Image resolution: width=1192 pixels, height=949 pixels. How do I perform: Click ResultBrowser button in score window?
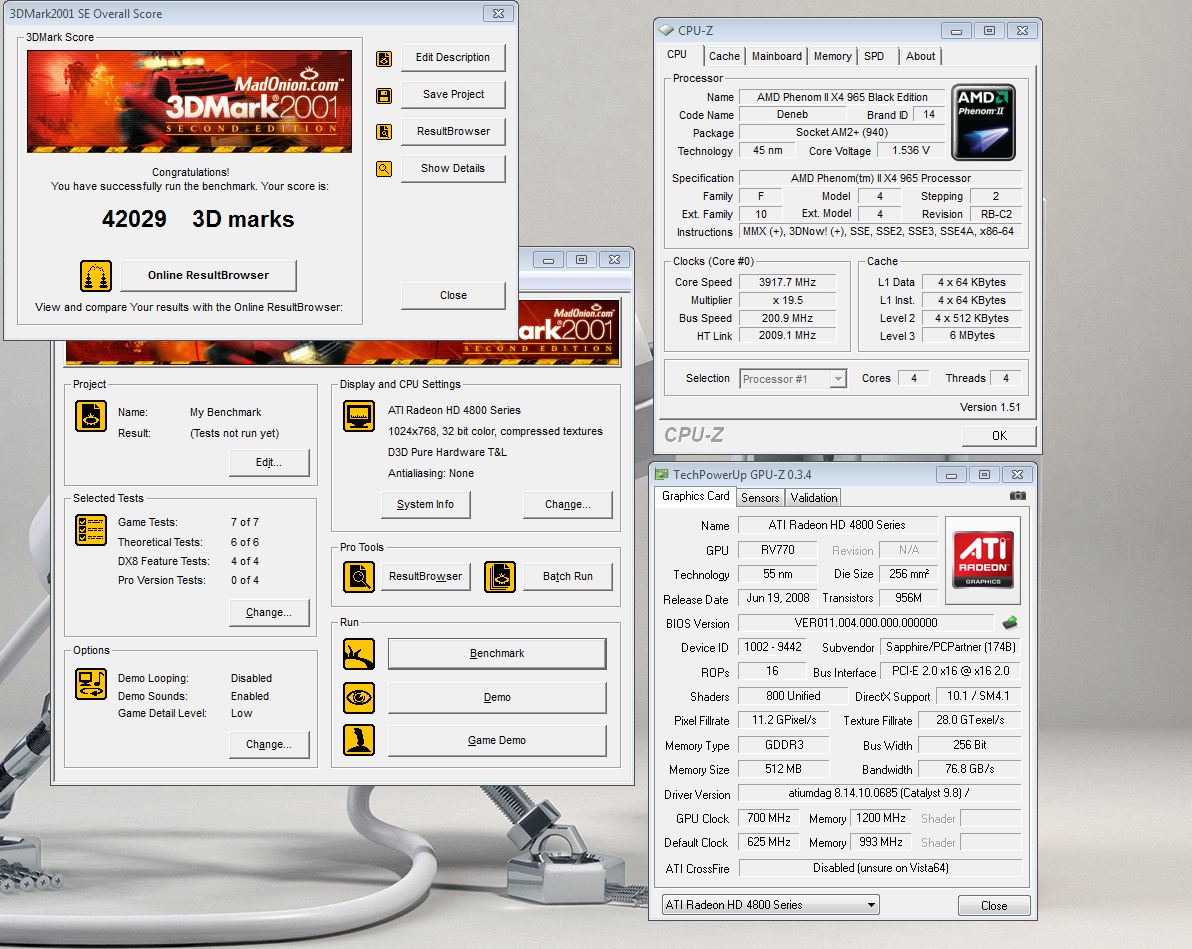[452, 132]
